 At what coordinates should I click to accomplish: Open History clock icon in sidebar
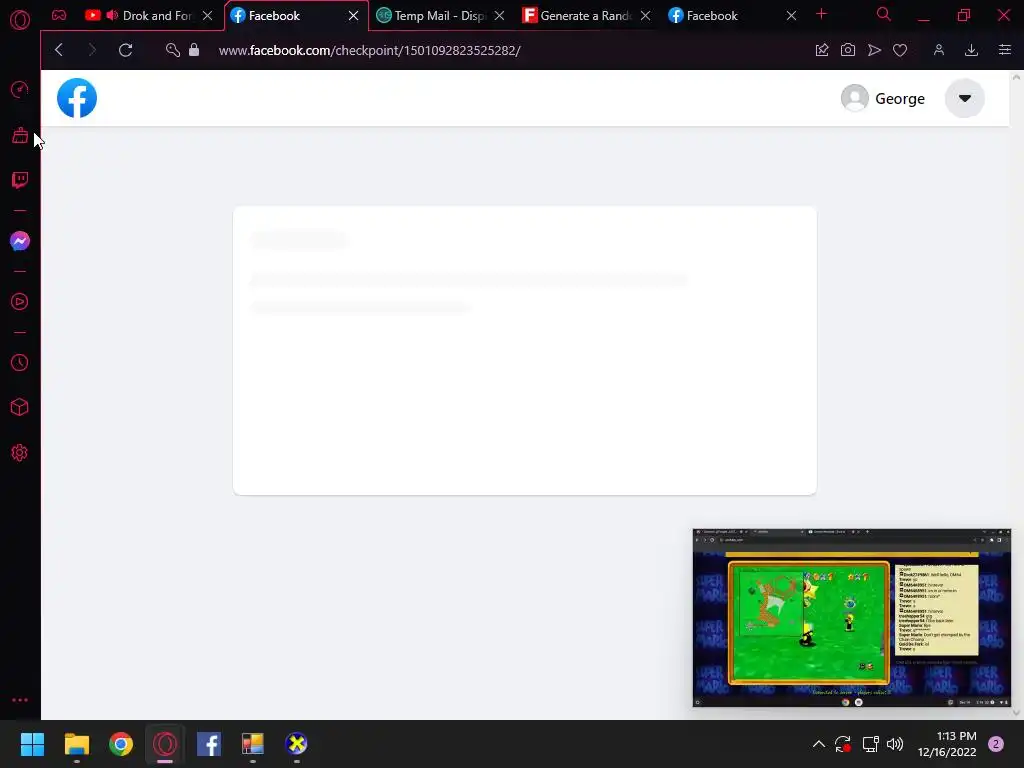20,362
